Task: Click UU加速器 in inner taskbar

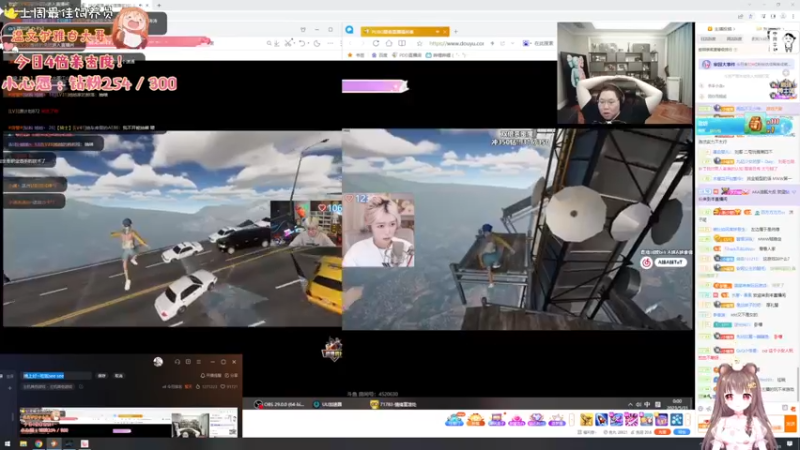Action: click(x=328, y=404)
